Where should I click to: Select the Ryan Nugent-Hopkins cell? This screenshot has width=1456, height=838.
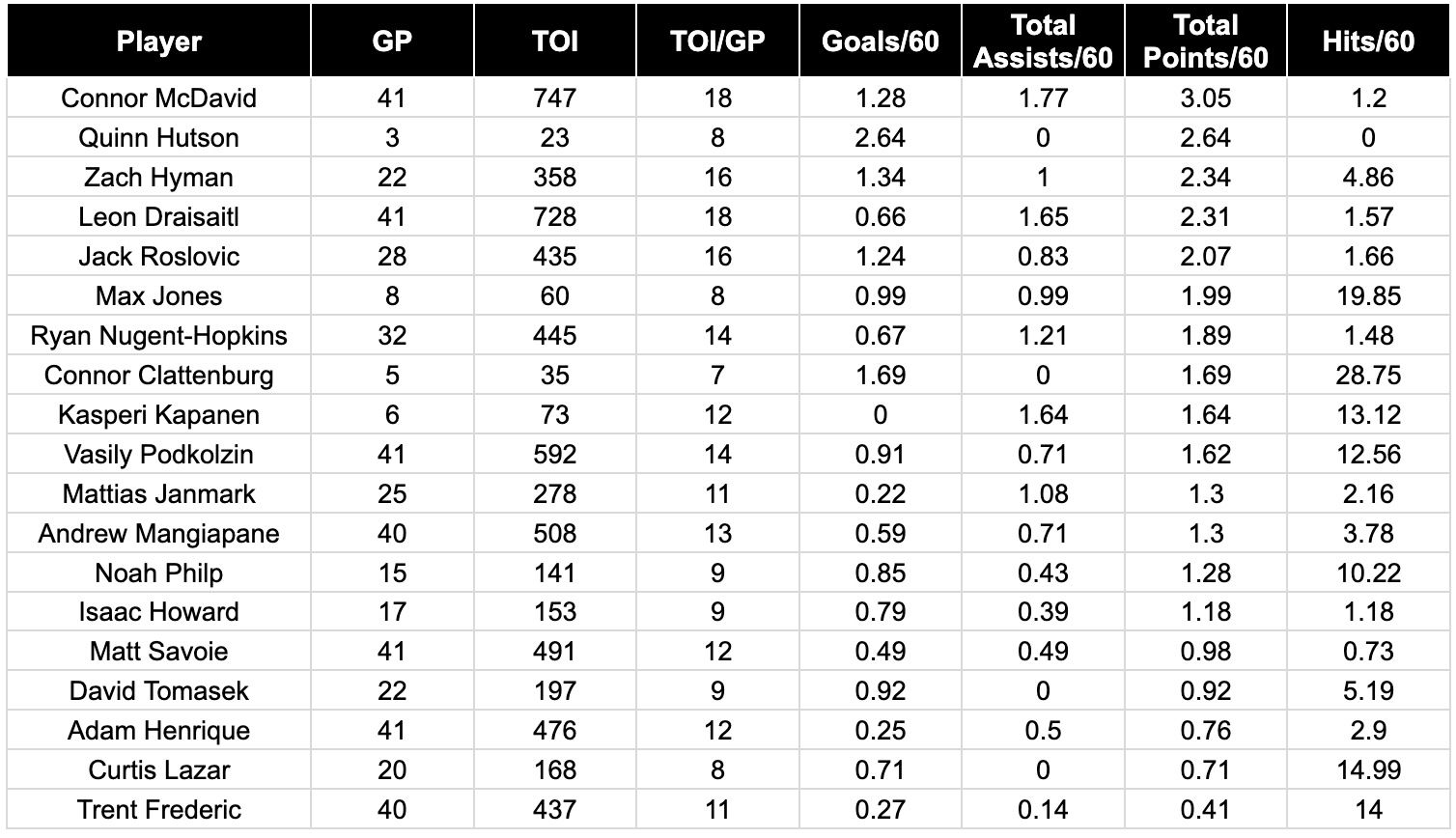(159, 336)
